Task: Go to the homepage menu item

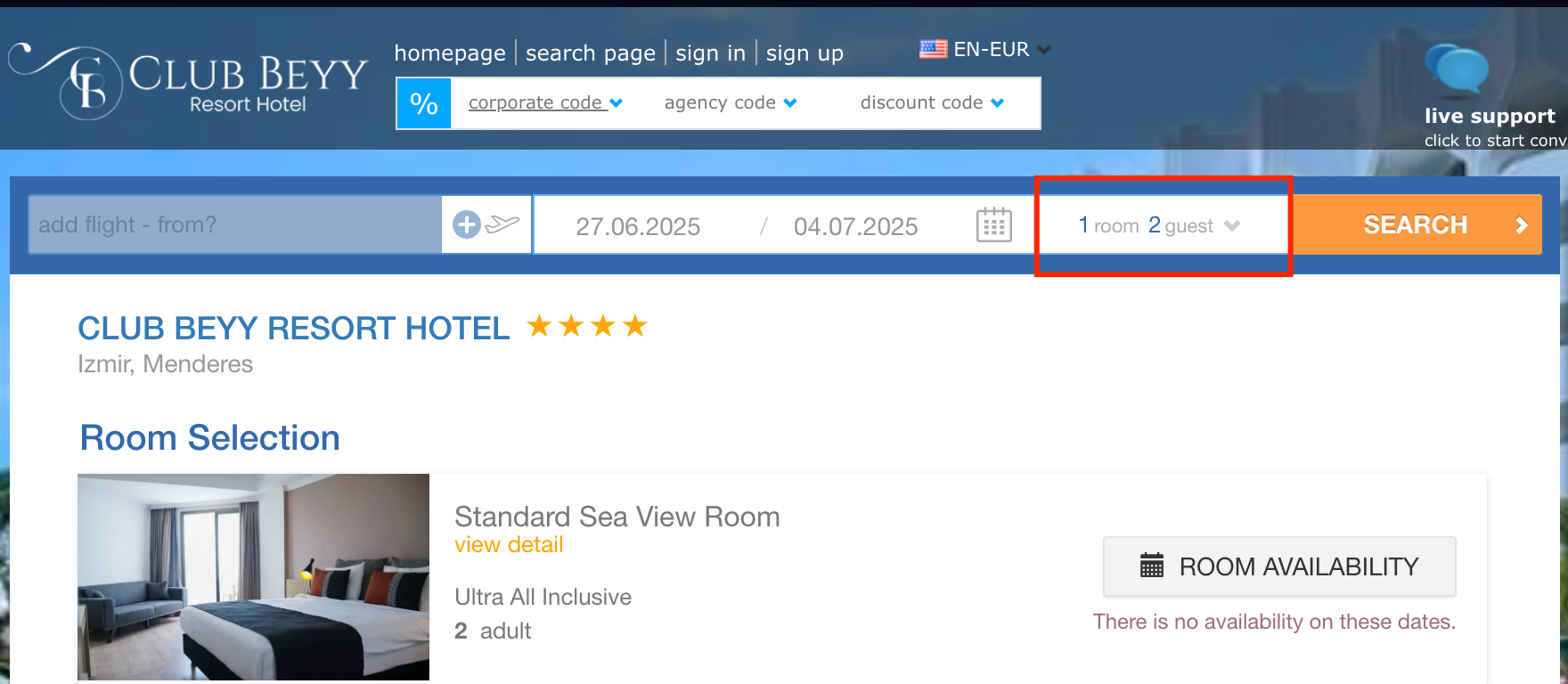Action: pyautogui.click(x=450, y=53)
